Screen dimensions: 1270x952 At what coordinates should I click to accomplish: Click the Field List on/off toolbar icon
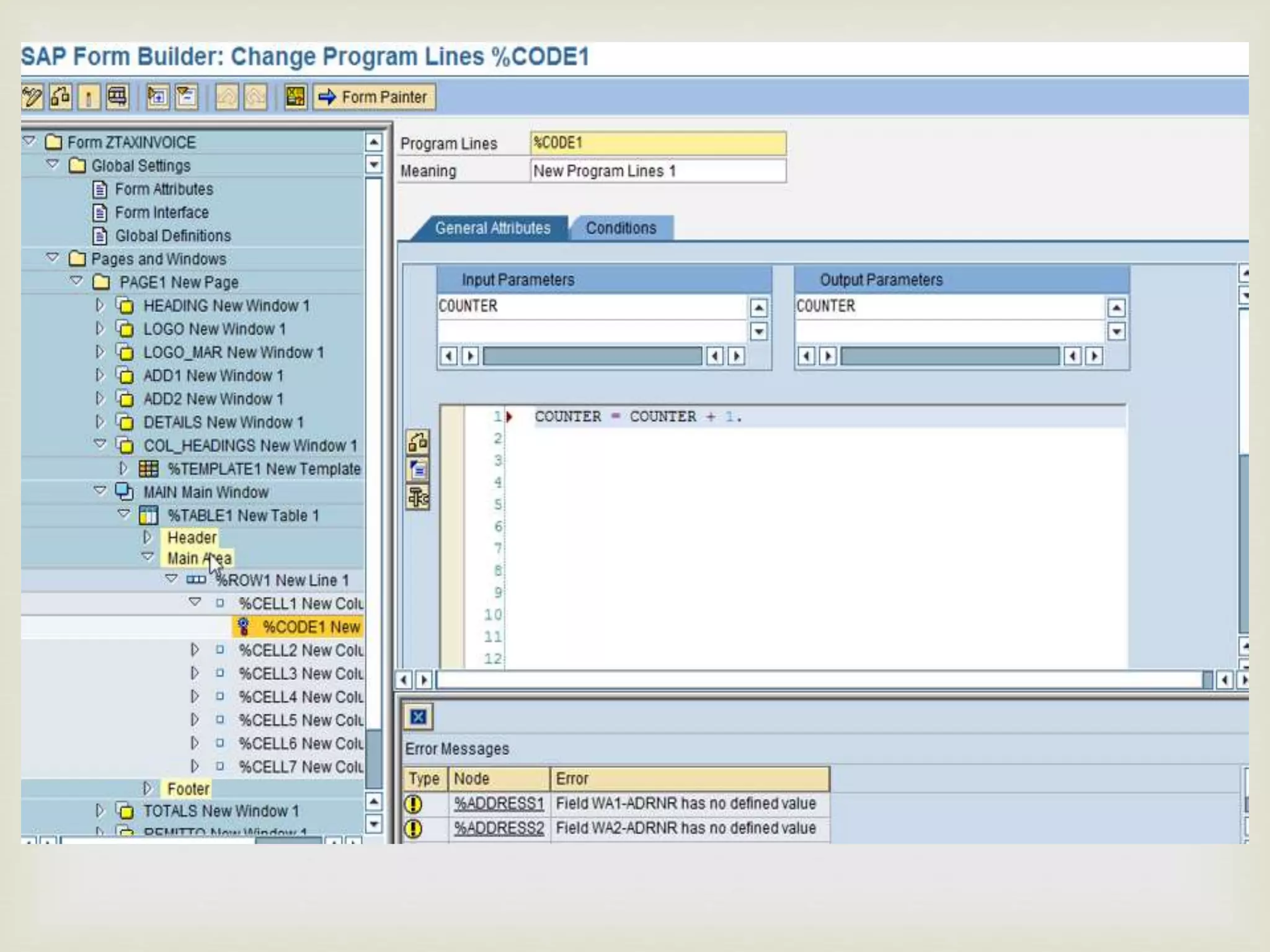[295, 97]
